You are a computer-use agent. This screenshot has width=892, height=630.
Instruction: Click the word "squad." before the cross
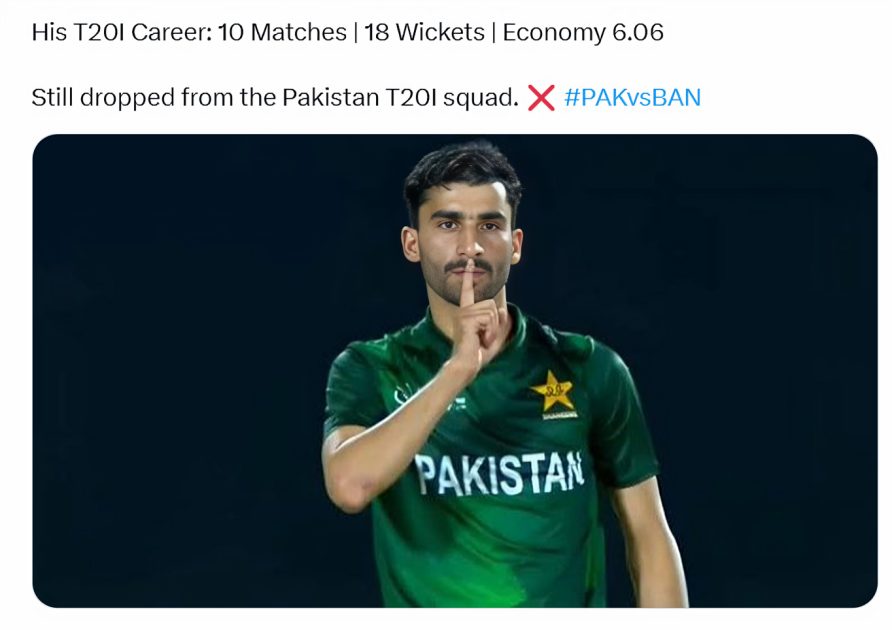point(481,98)
